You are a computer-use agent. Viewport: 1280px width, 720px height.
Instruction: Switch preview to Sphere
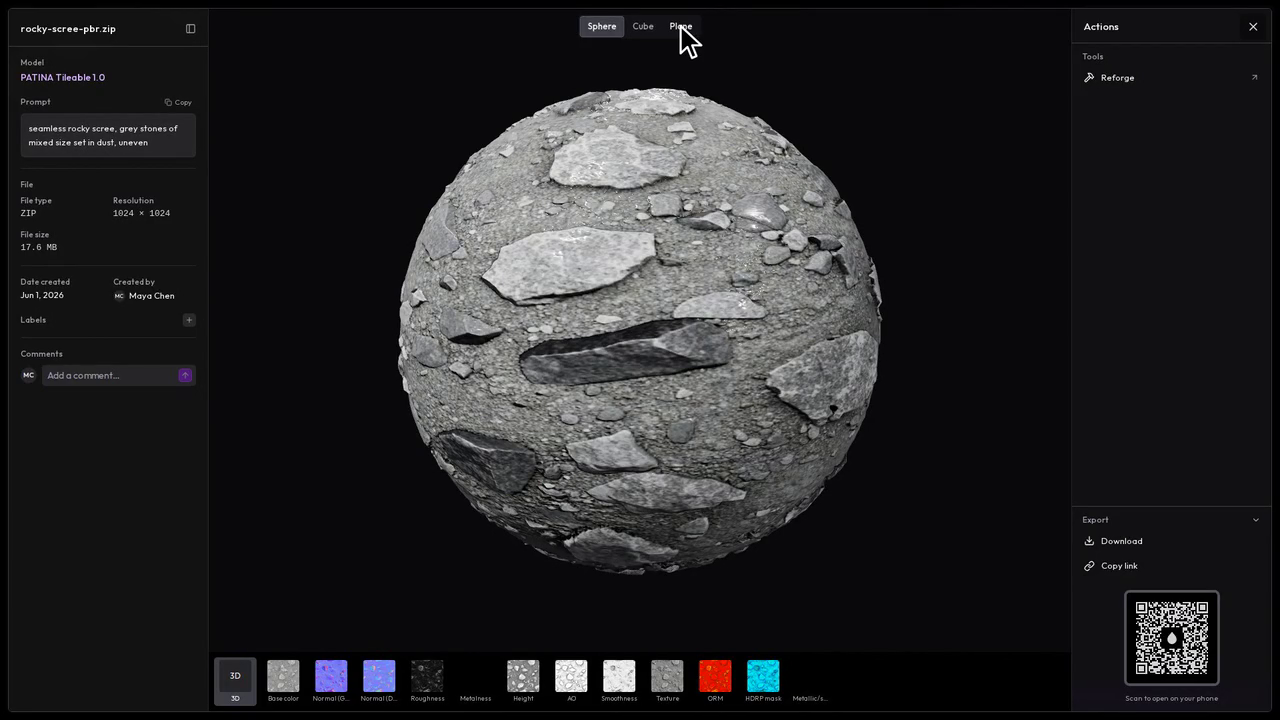tap(602, 26)
